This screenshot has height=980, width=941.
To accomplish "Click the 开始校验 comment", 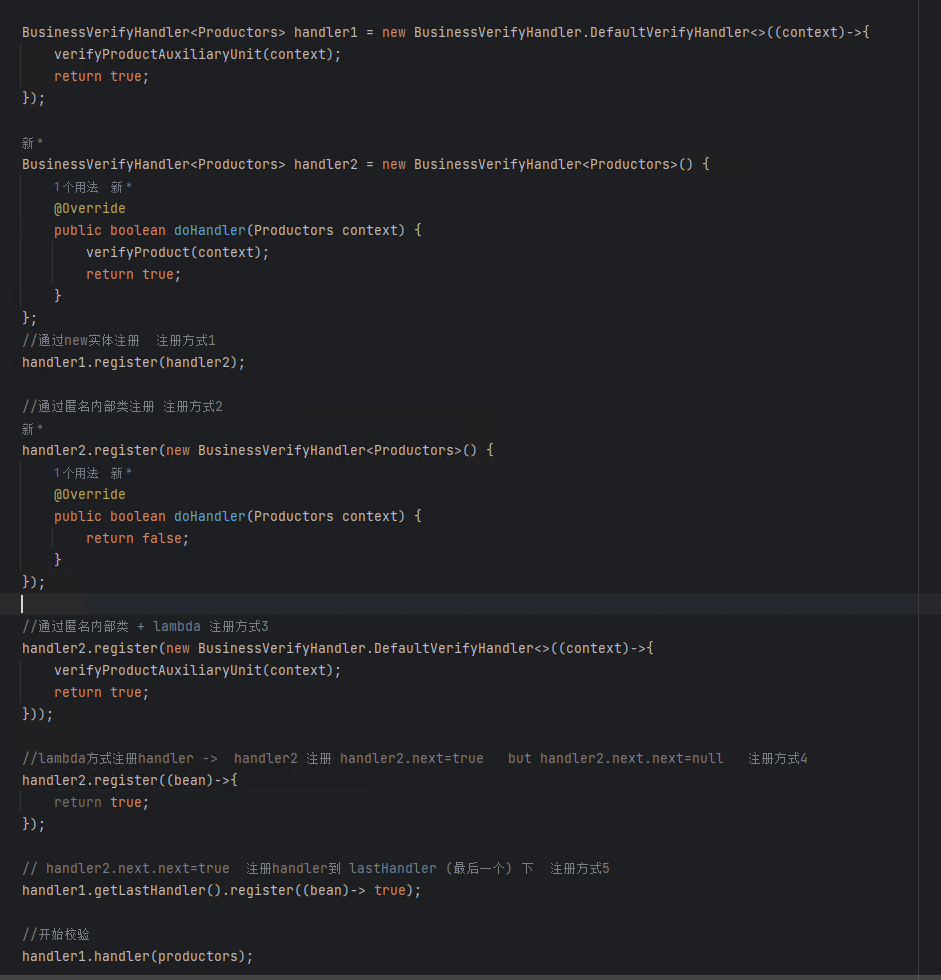I will (56, 934).
